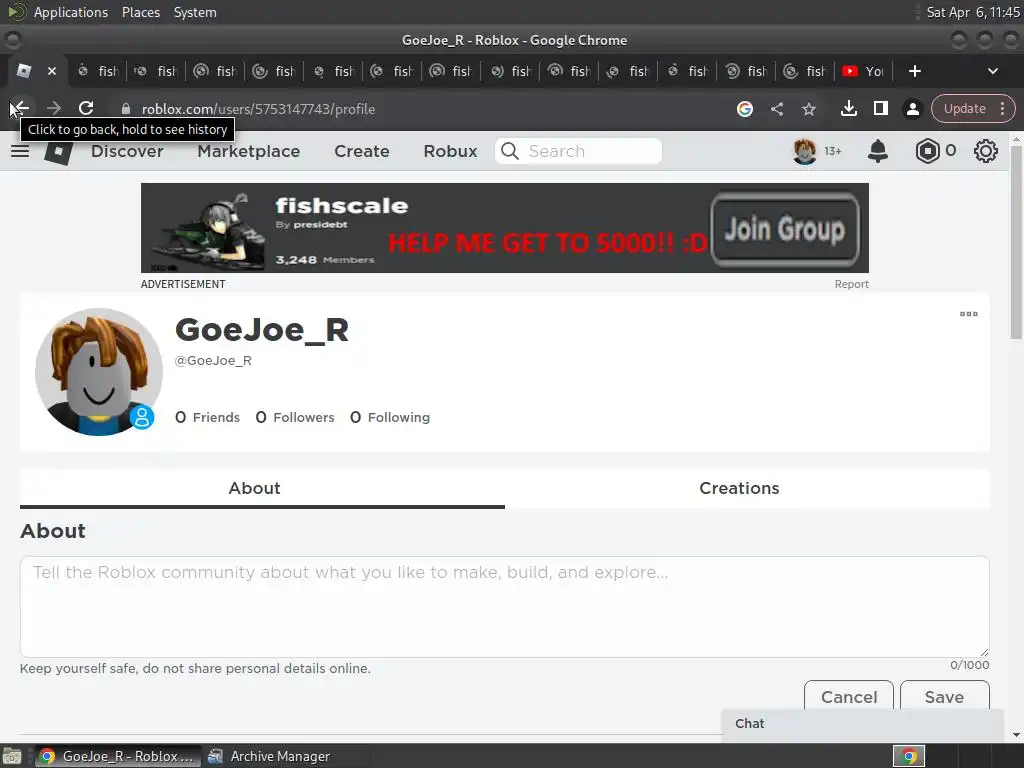Open the 0 Friends link

click(208, 417)
